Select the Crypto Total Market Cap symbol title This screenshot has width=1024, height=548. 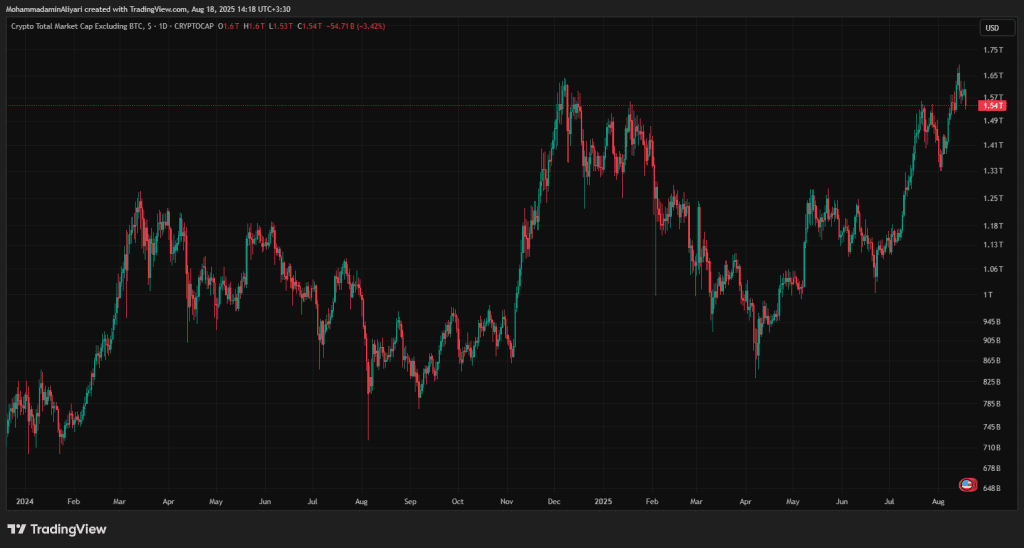point(77,26)
